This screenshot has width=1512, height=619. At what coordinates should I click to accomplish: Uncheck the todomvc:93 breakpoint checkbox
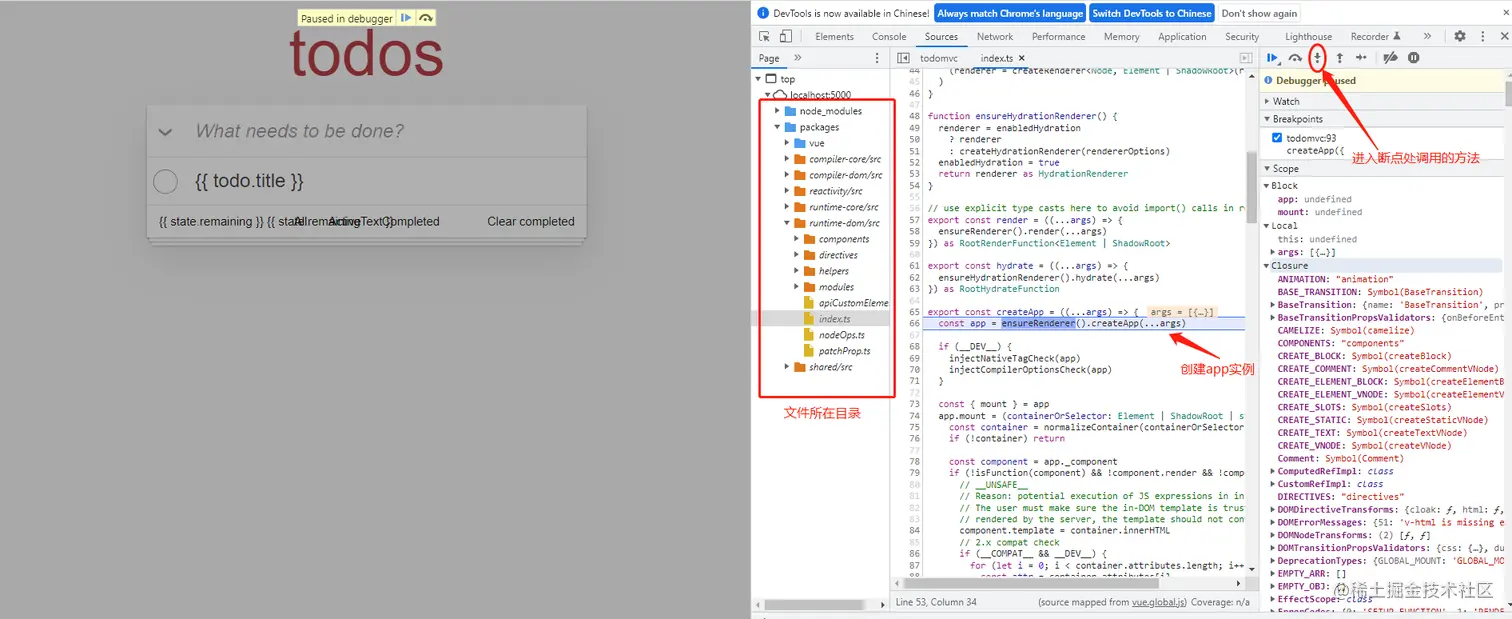click(1277, 138)
